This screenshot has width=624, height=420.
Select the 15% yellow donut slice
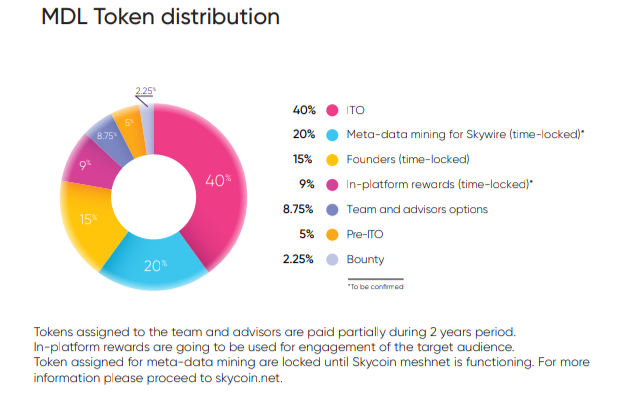pos(87,220)
